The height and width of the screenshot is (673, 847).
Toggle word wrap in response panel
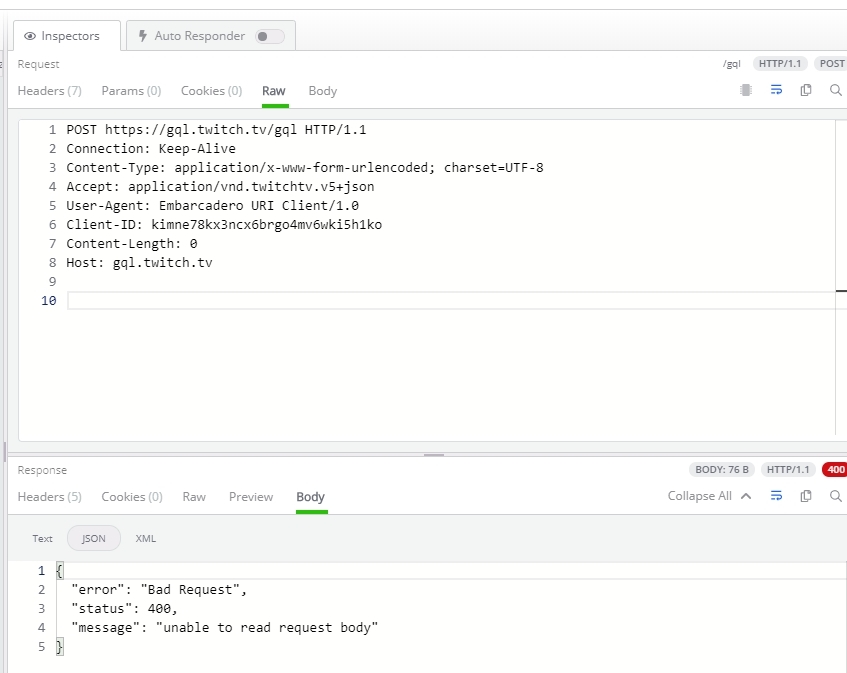coord(776,496)
